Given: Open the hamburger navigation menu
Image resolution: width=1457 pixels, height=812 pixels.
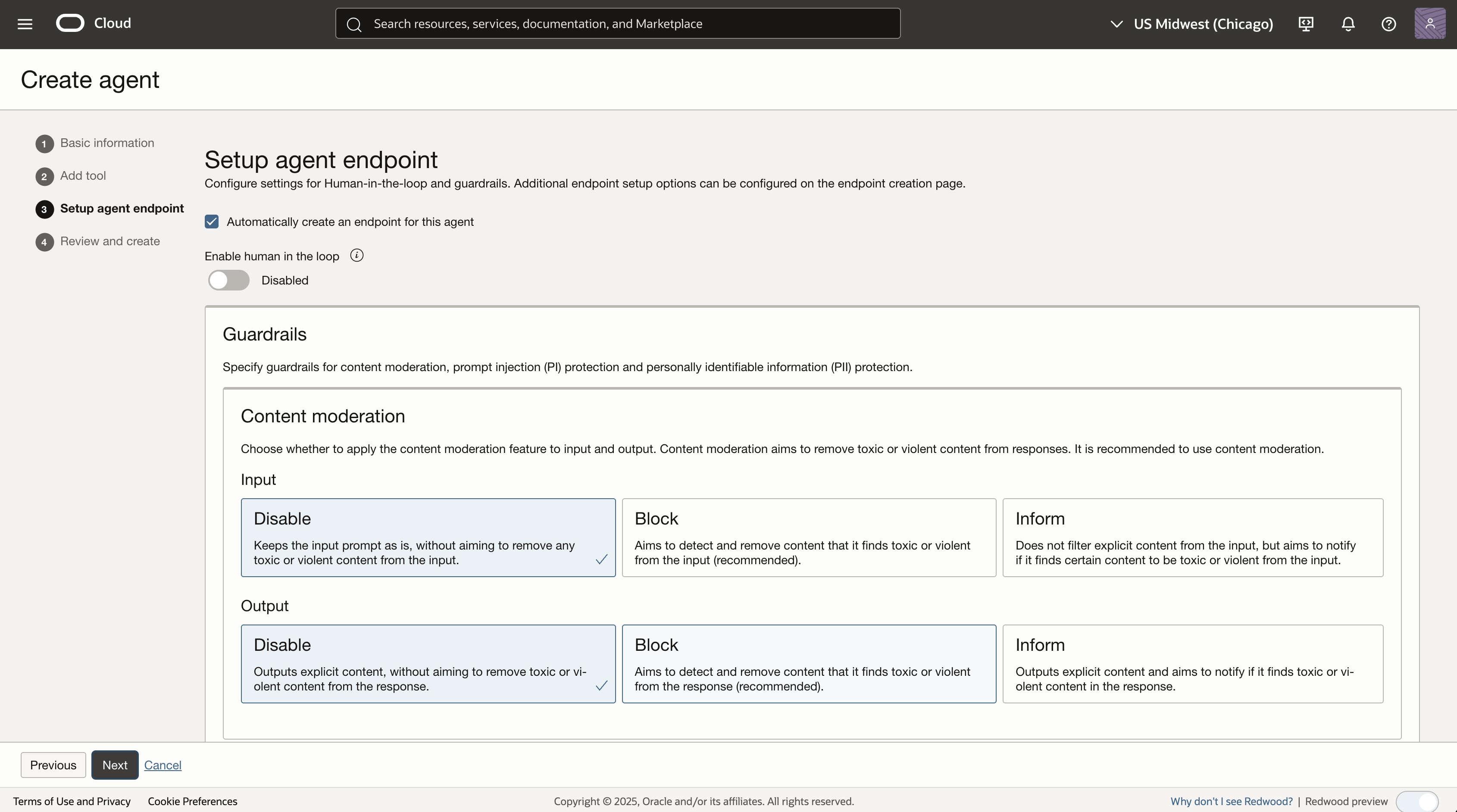Looking at the screenshot, I should (x=25, y=24).
